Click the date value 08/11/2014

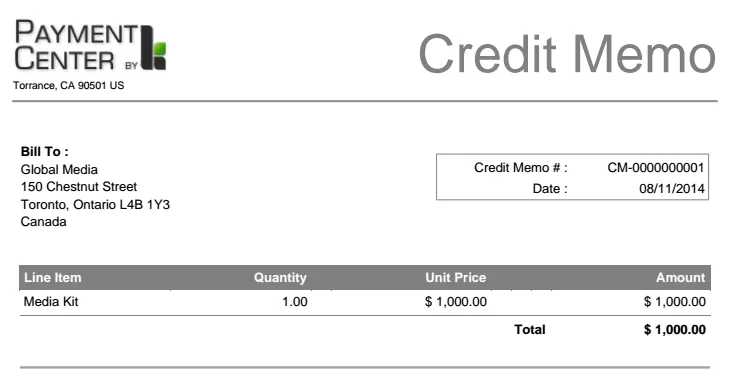(672, 189)
